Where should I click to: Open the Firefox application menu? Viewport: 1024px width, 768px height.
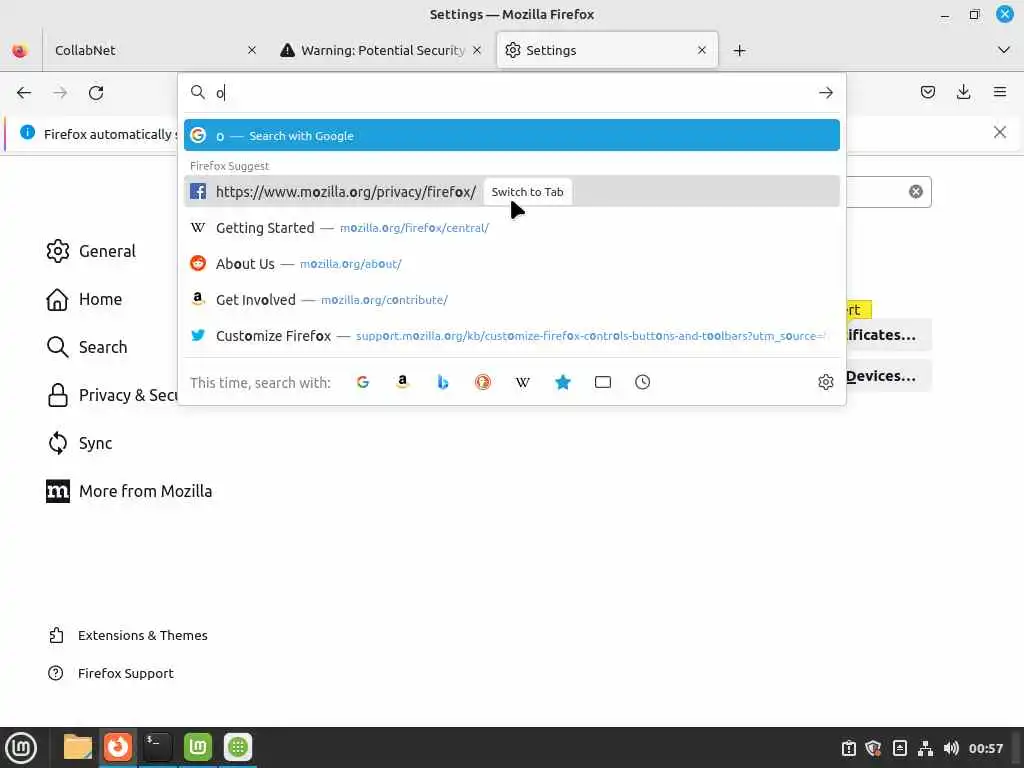[x=1000, y=92]
